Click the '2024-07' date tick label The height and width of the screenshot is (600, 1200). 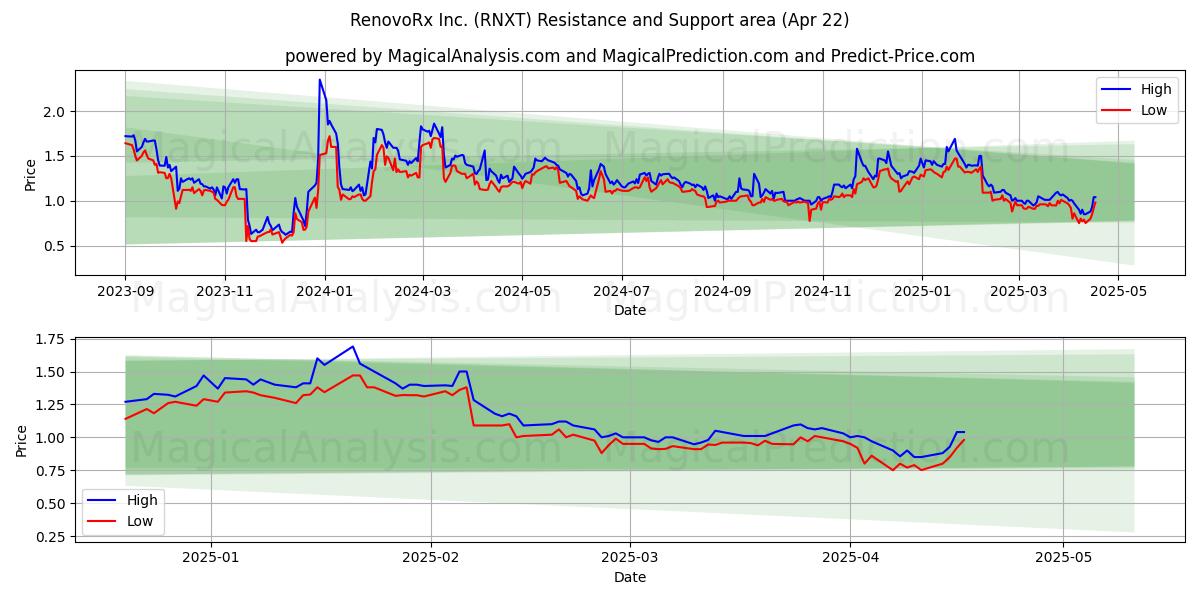coord(622,291)
